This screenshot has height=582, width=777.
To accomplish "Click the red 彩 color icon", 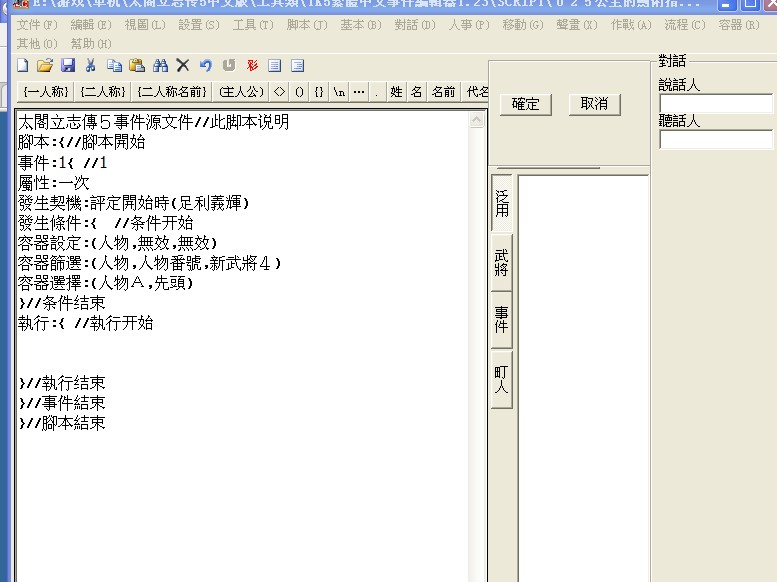I will (252, 65).
